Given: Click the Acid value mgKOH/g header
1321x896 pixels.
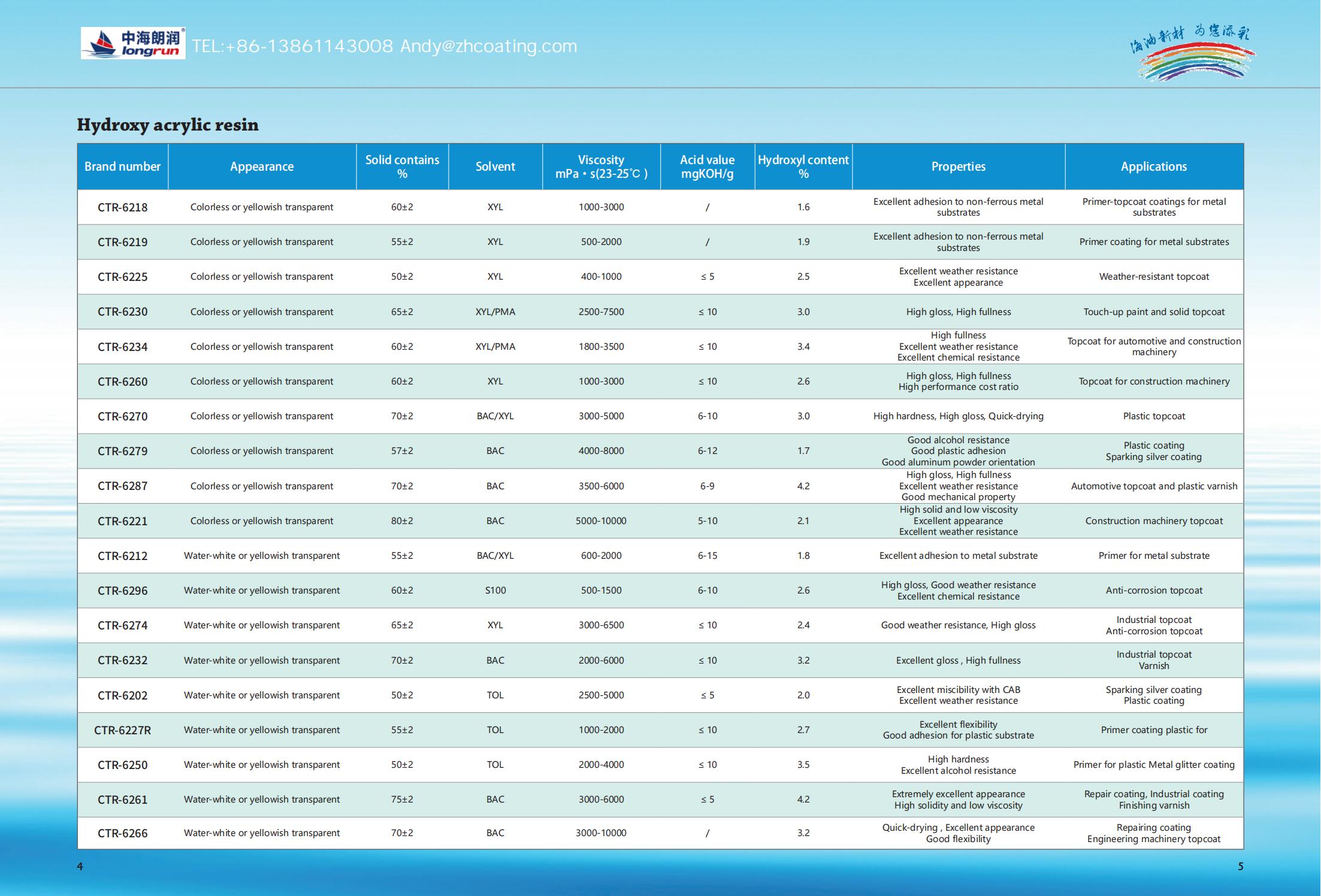Looking at the screenshot, I should [707, 167].
